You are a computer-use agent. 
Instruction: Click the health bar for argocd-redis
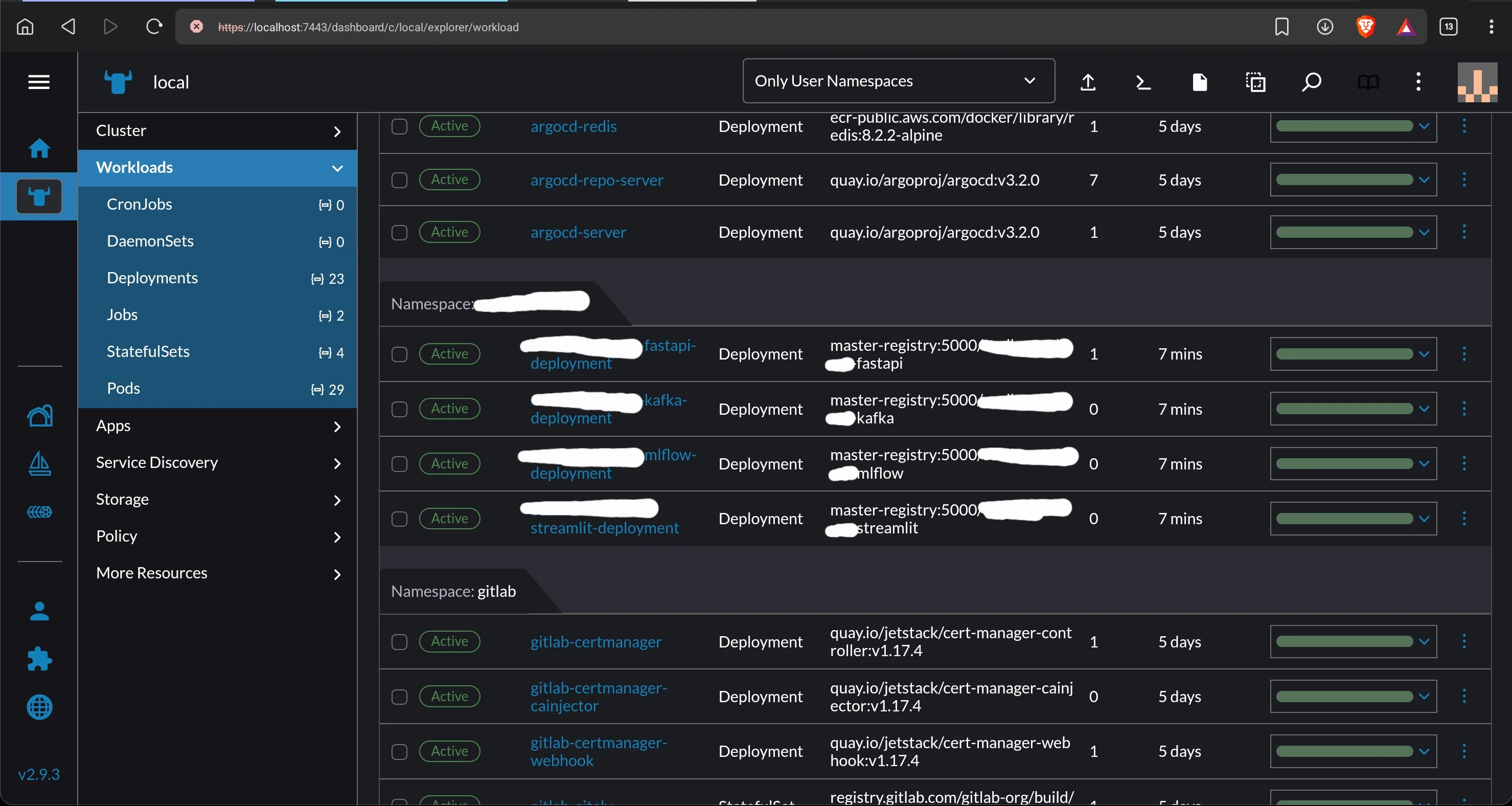pos(1344,126)
